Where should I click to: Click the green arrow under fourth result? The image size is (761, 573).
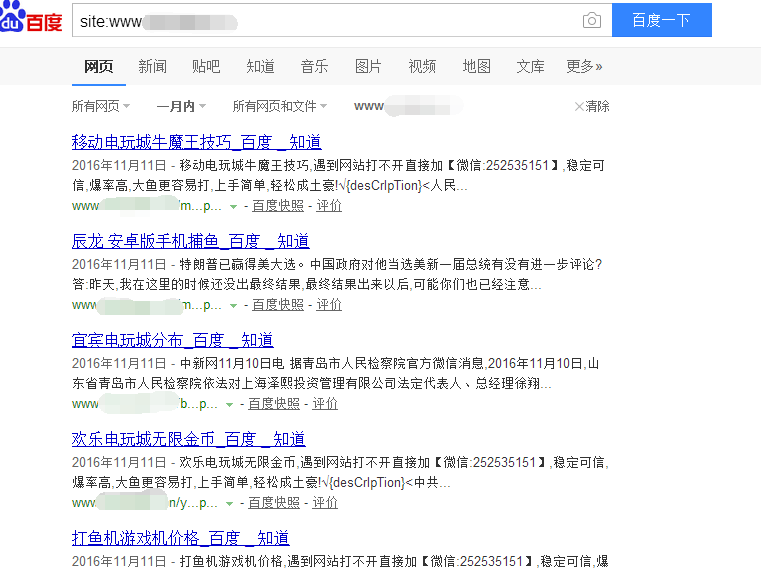(230, 503)
